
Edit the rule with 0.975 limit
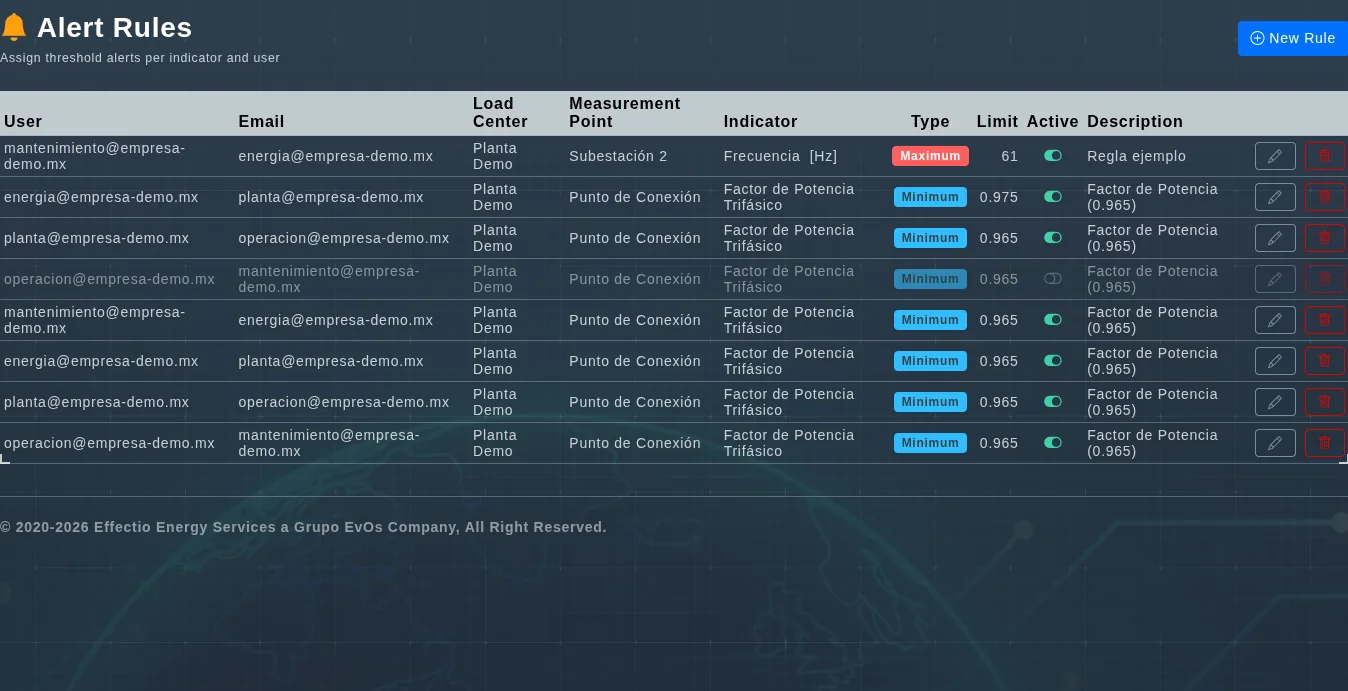pyautogui.click(x=1275, y=197)
